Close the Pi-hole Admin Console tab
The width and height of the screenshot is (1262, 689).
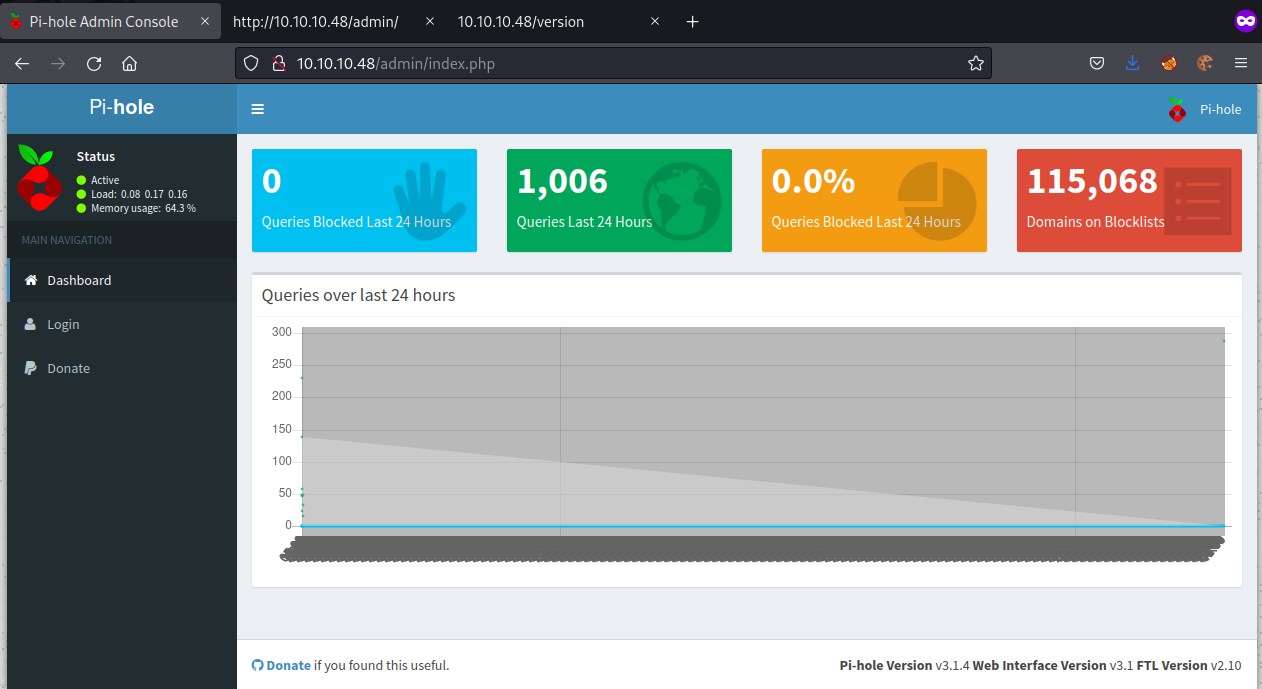coord(205,21)
